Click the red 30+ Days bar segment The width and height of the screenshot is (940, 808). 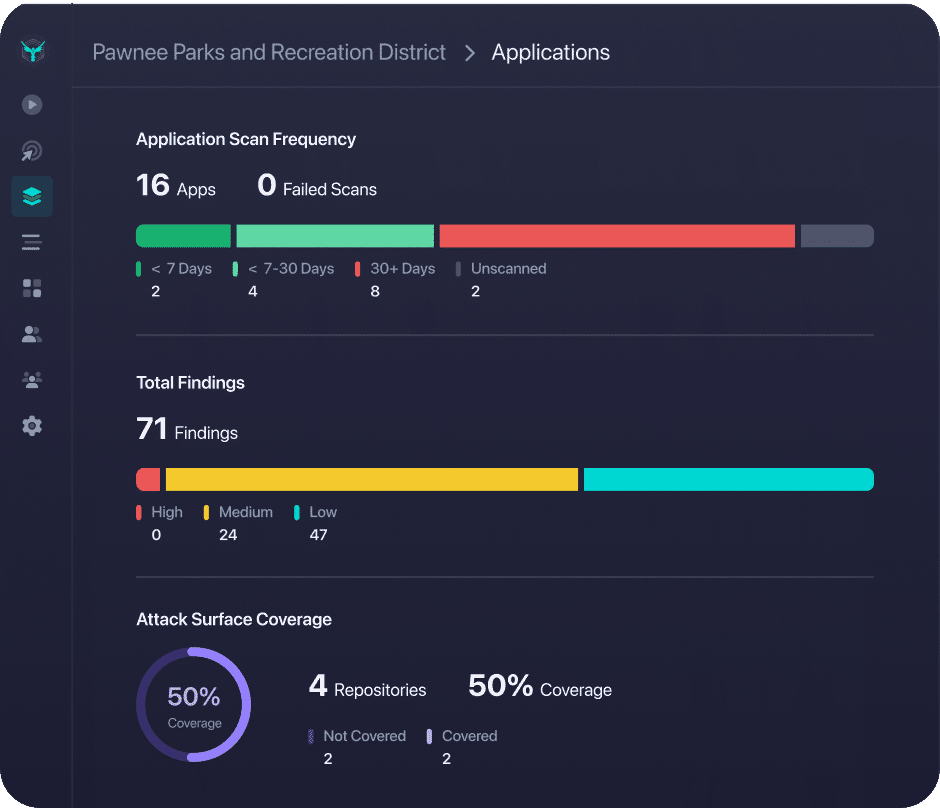tap(617, 236)
